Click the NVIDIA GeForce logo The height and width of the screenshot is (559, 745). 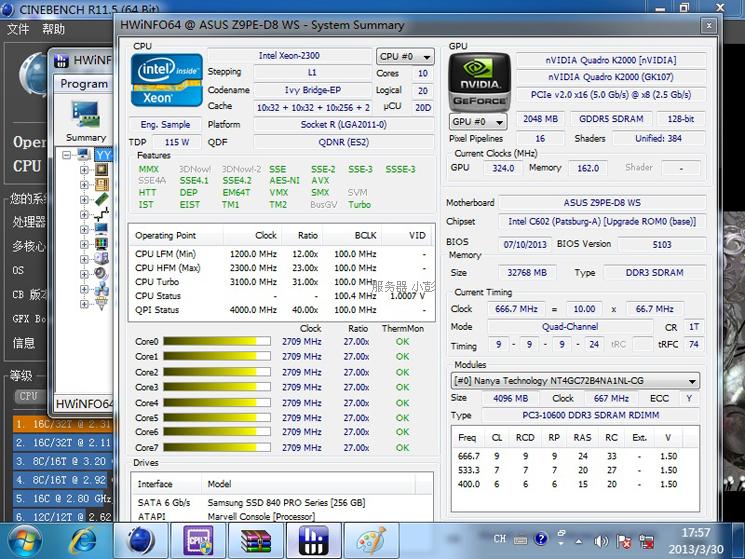[479, 82]
